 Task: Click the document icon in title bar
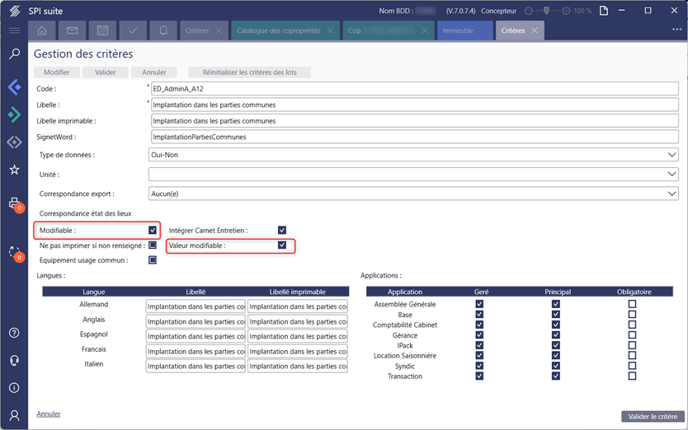pos(604,11)
